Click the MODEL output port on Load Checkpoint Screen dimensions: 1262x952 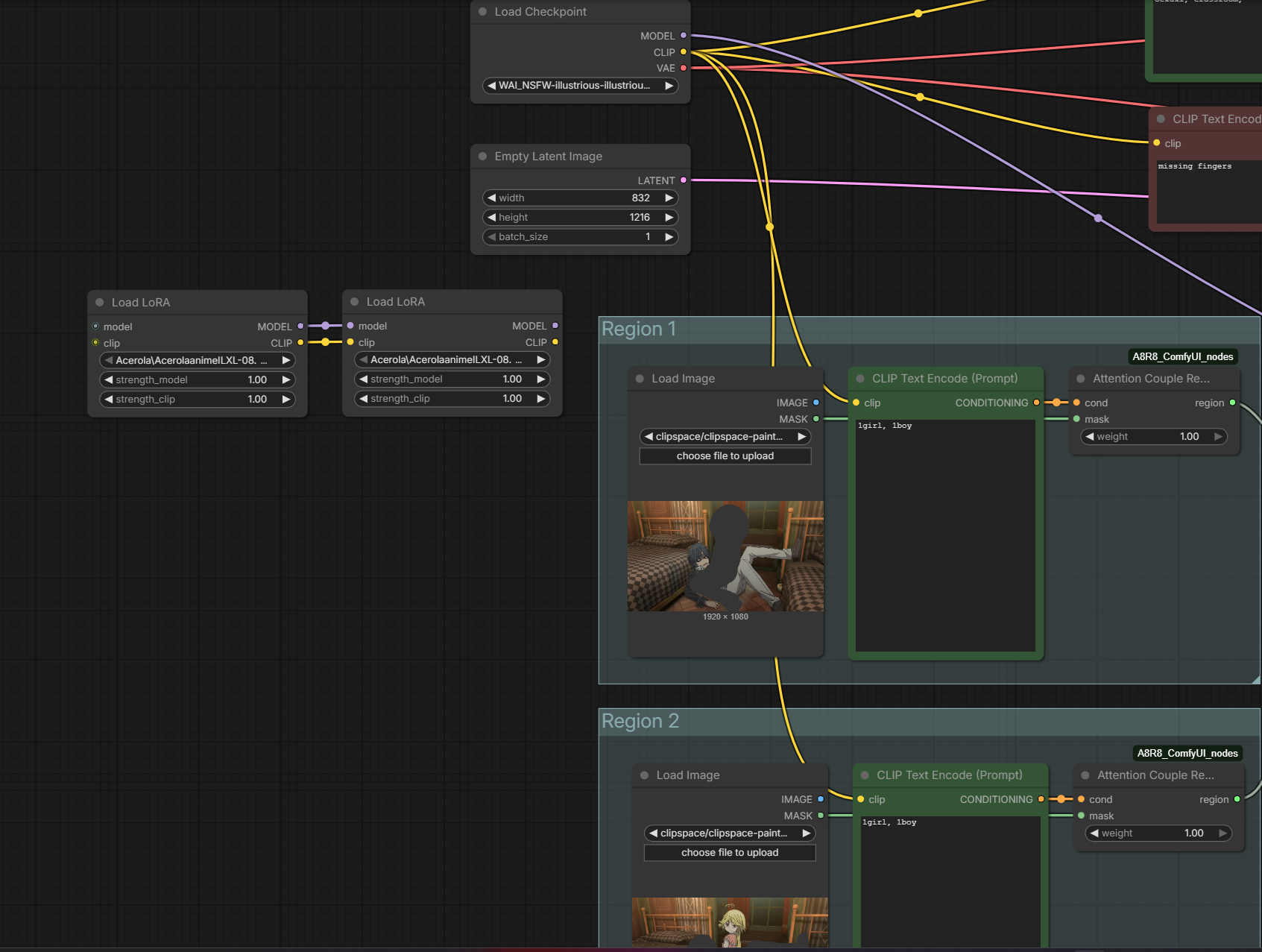(x=684, y=36)
